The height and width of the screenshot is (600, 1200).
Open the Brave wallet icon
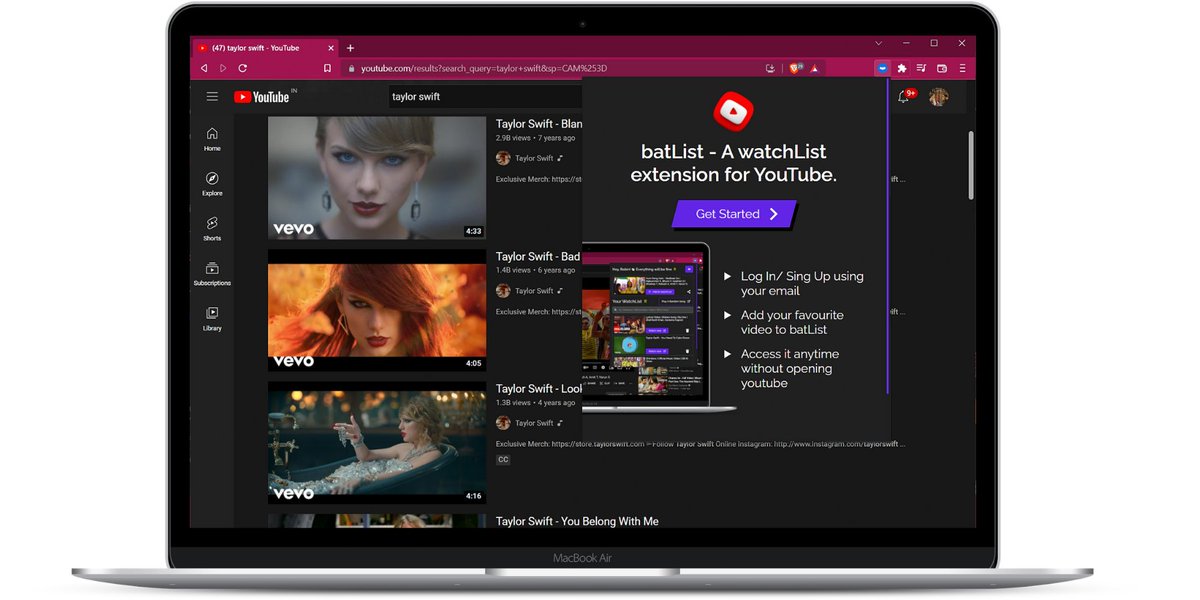click(x=942, y=68)
